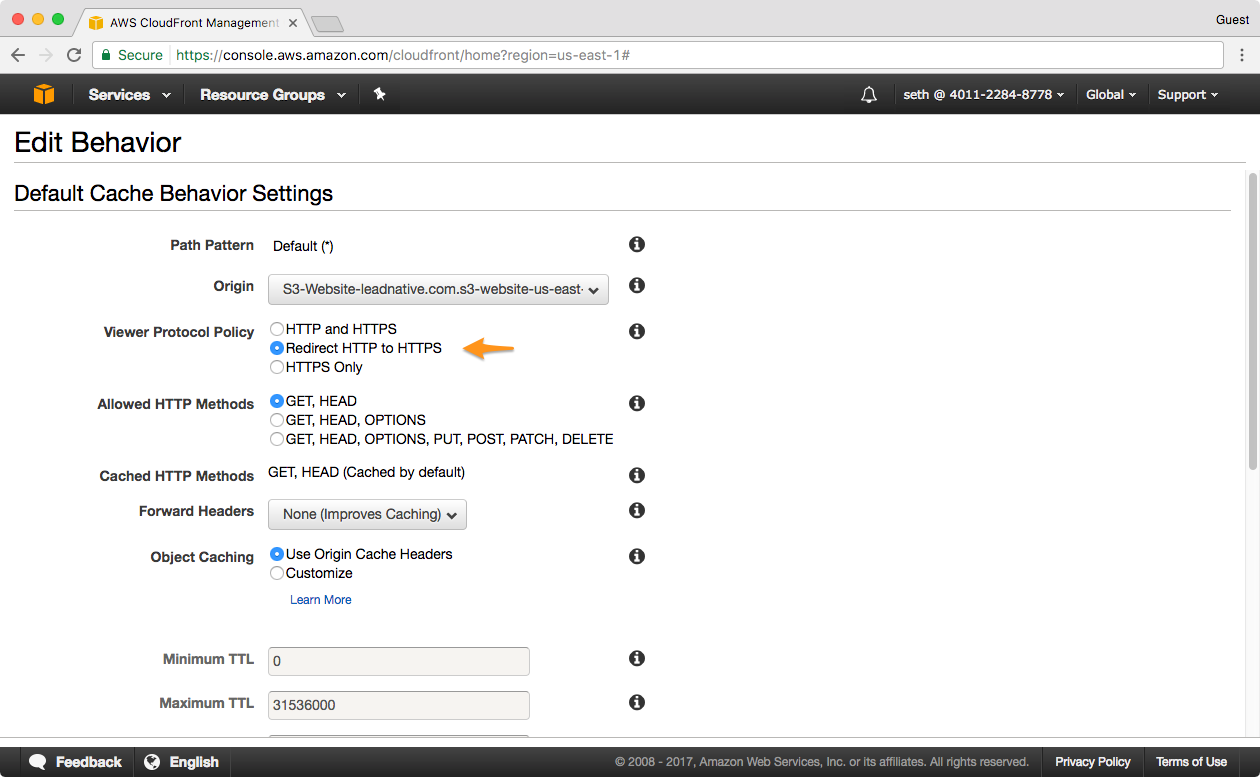Viewport: 1260px width, 777px height.
Task: Choose HTTP and HTTPS viewer policy
Action: [277, 329]
